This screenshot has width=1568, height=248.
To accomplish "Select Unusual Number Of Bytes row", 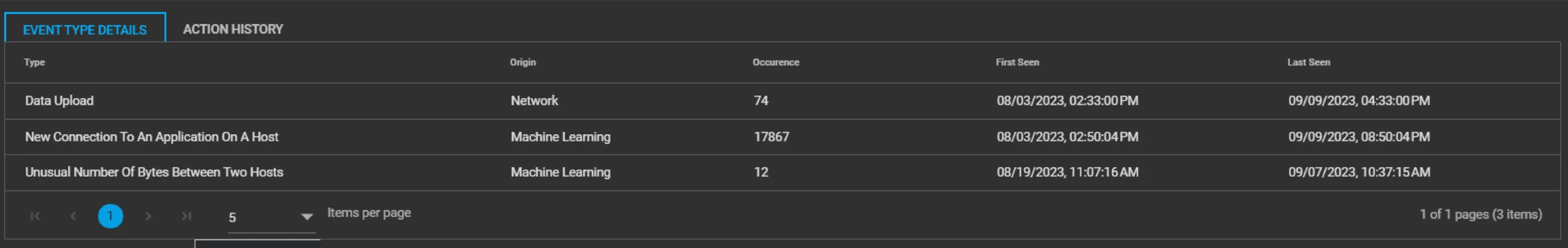I will point(782,173).
